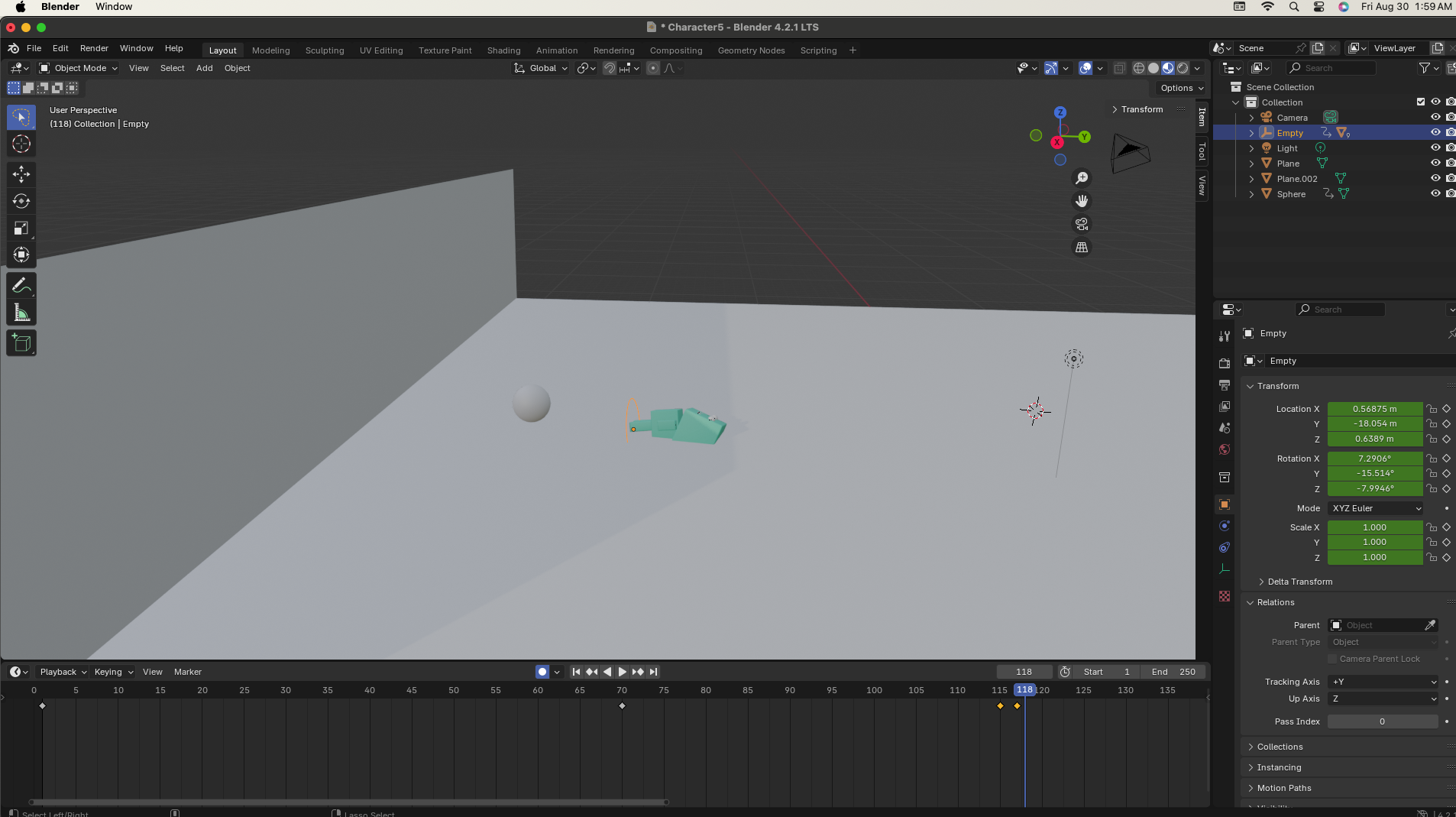Open the World properties tab
1456x817 pixels.
(x=1225, y=449)
